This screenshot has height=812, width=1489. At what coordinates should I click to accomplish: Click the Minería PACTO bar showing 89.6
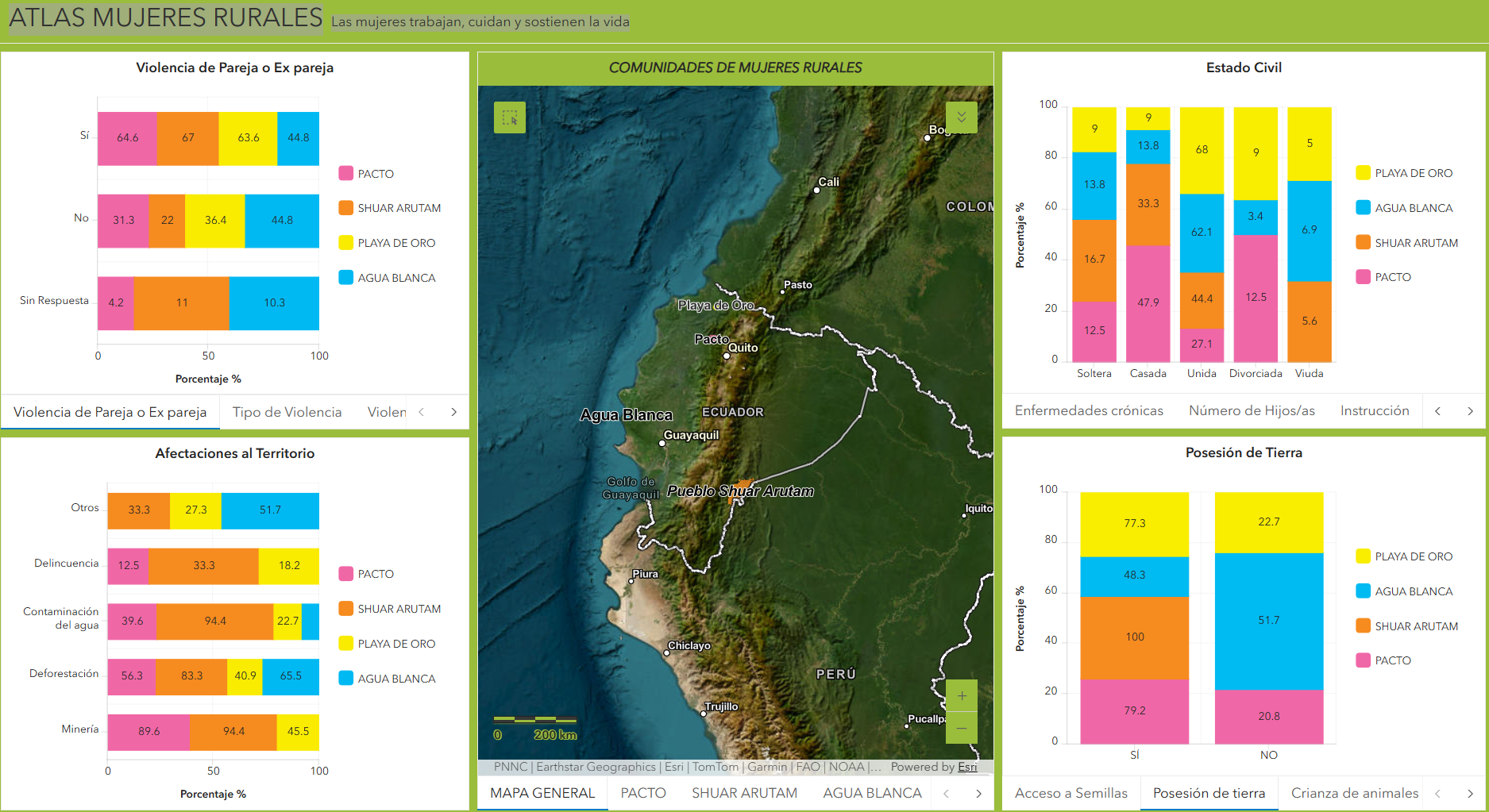coord(149,732)
